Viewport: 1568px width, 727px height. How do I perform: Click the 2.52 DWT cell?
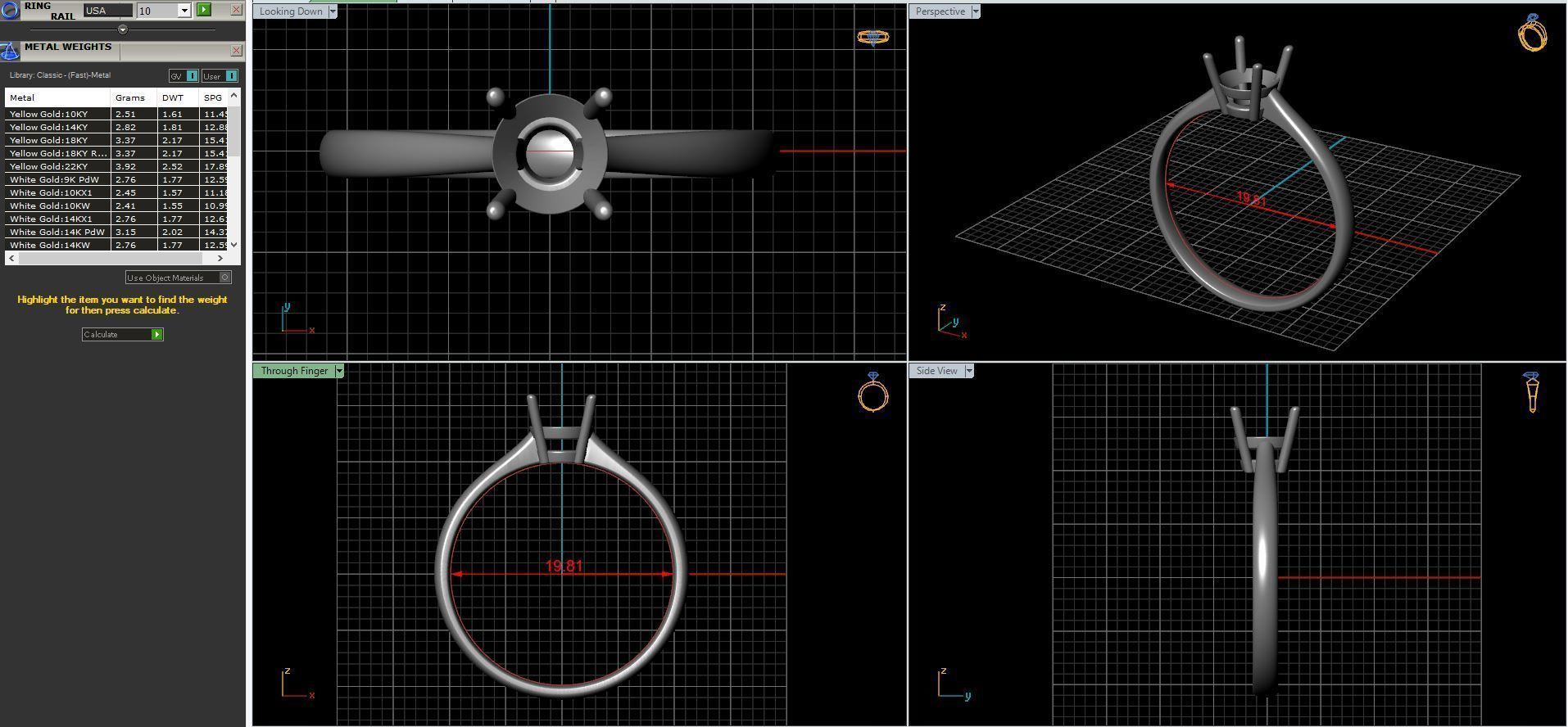pyautogui.click(x=178, y=166)
